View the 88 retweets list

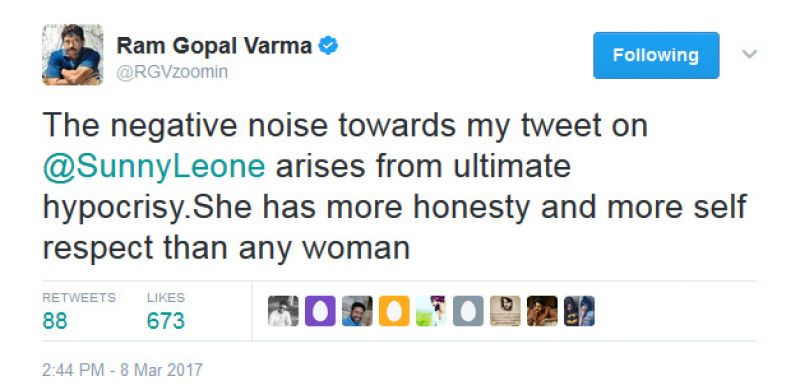coord(79,311)
